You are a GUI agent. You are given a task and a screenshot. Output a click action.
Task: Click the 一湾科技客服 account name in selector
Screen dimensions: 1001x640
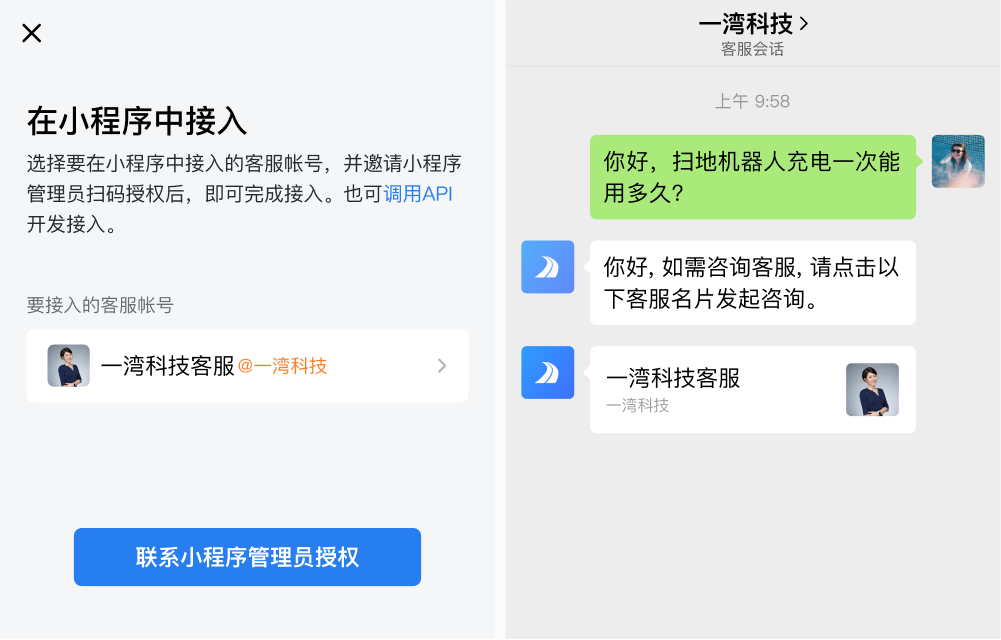coord(167,366)
